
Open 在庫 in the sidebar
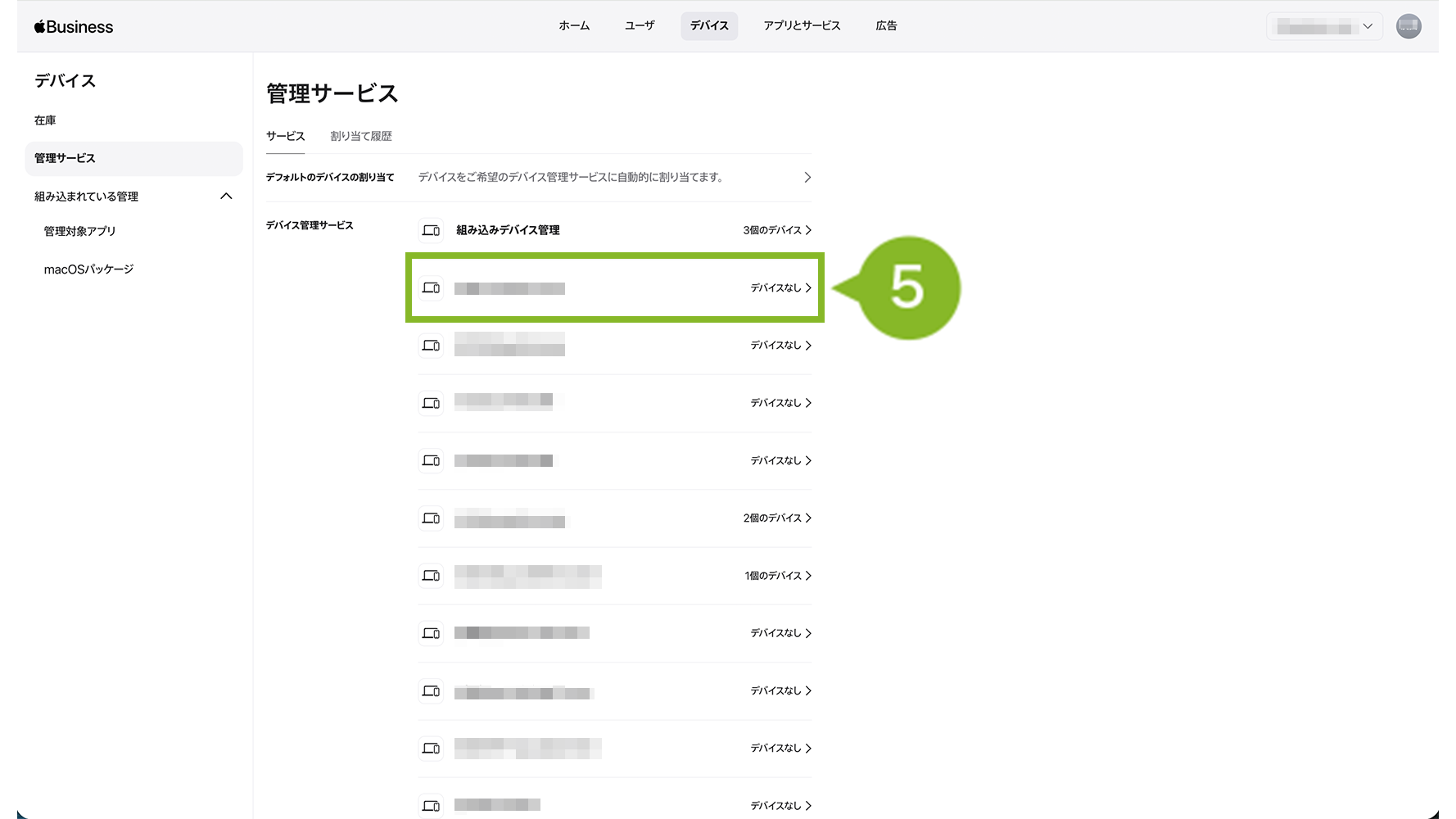[45, 120]
